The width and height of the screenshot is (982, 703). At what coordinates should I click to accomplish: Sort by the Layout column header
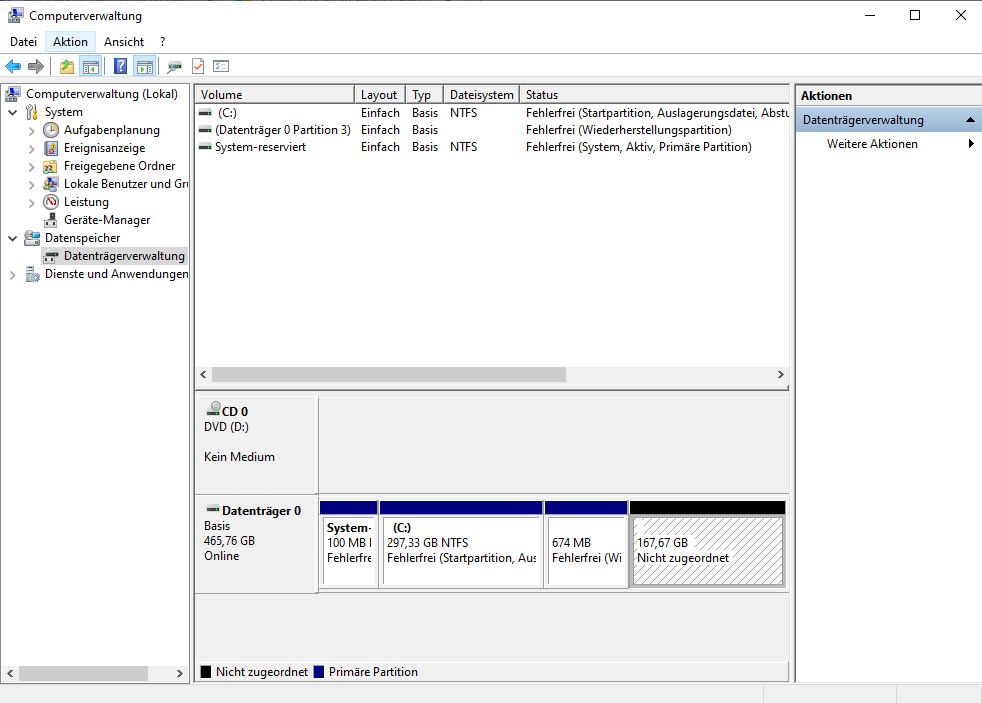point(380,95)
